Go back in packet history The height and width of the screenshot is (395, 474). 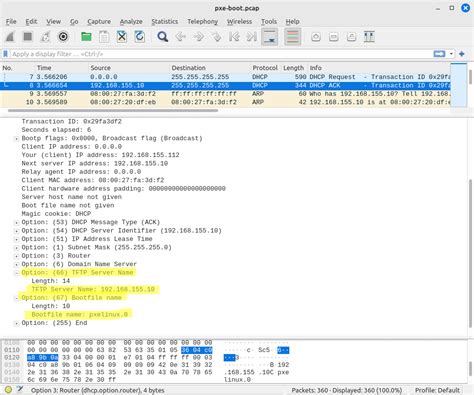pos(180,37)
